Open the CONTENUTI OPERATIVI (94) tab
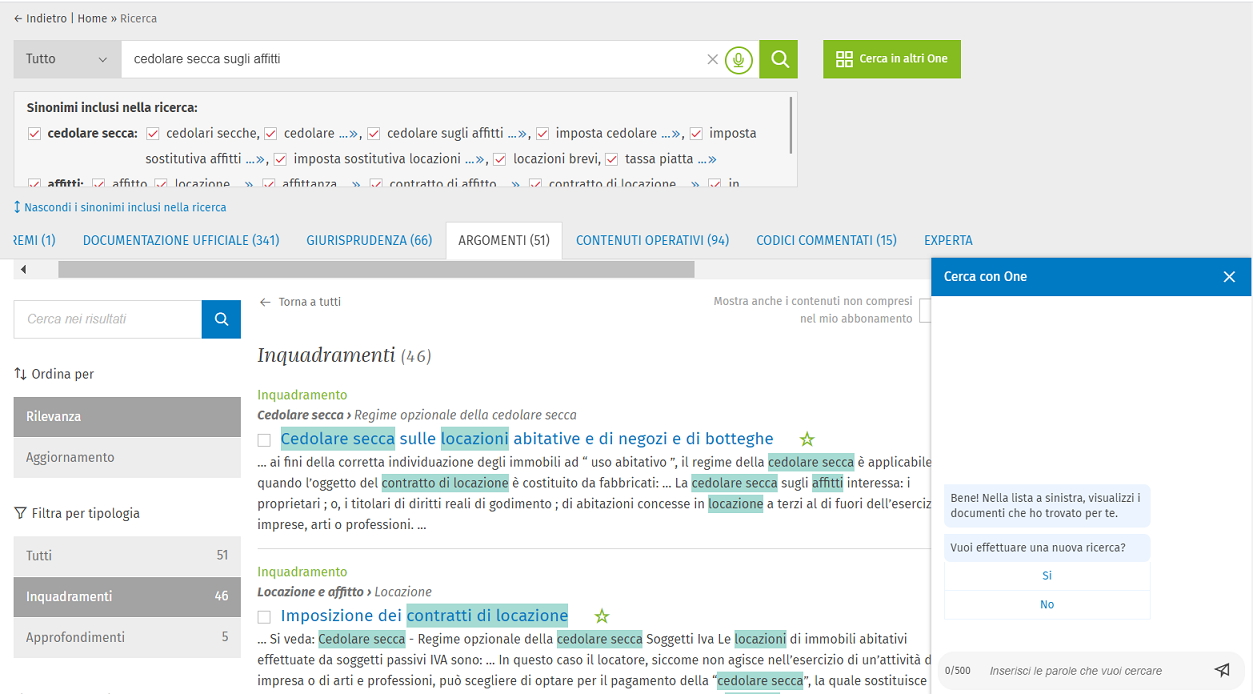Image resolution: width=1253 pixels, height=694 pixels. click(x=652, y=240)
